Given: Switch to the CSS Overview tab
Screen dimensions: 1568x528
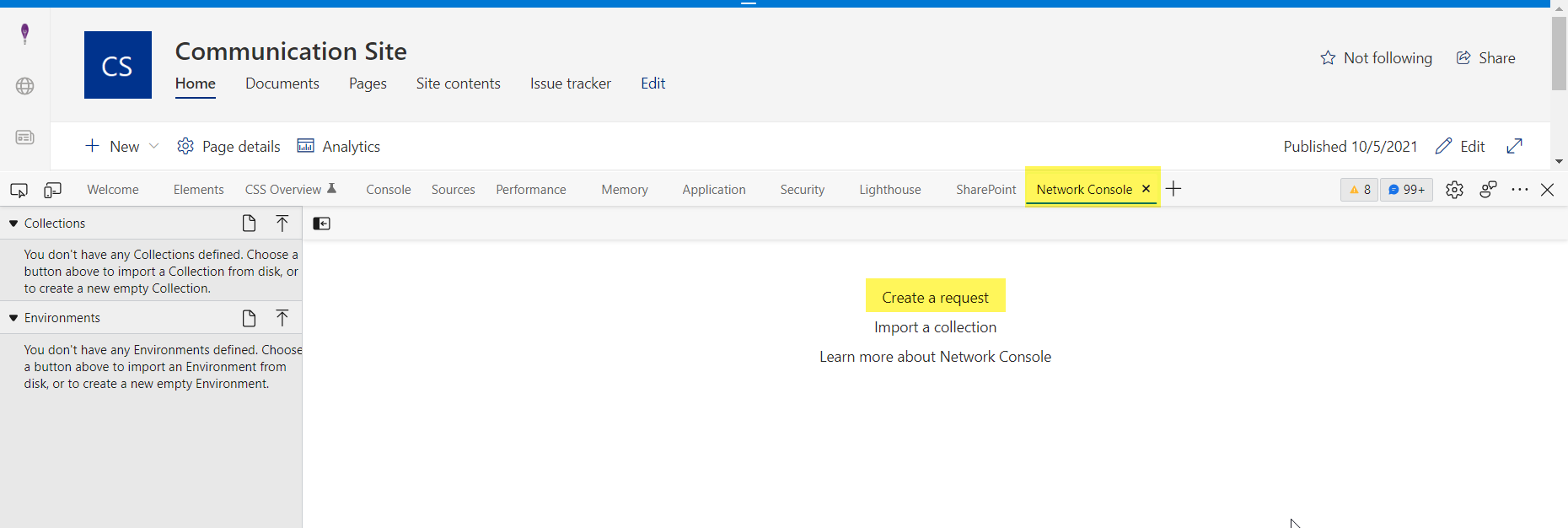Looking at the screenshot, I should (x=291, y=190).
